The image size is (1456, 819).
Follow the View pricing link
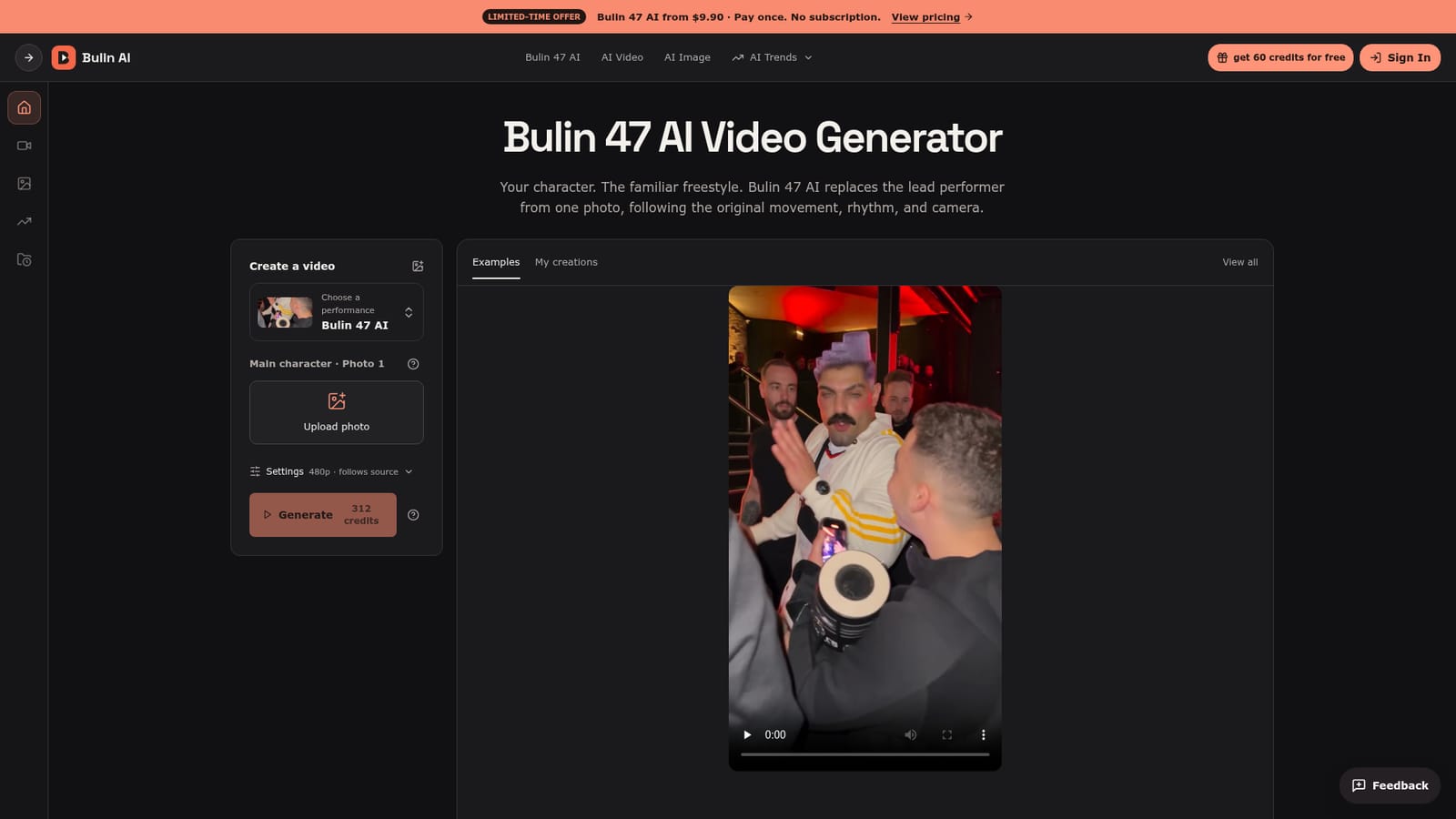tap(932, 17)
